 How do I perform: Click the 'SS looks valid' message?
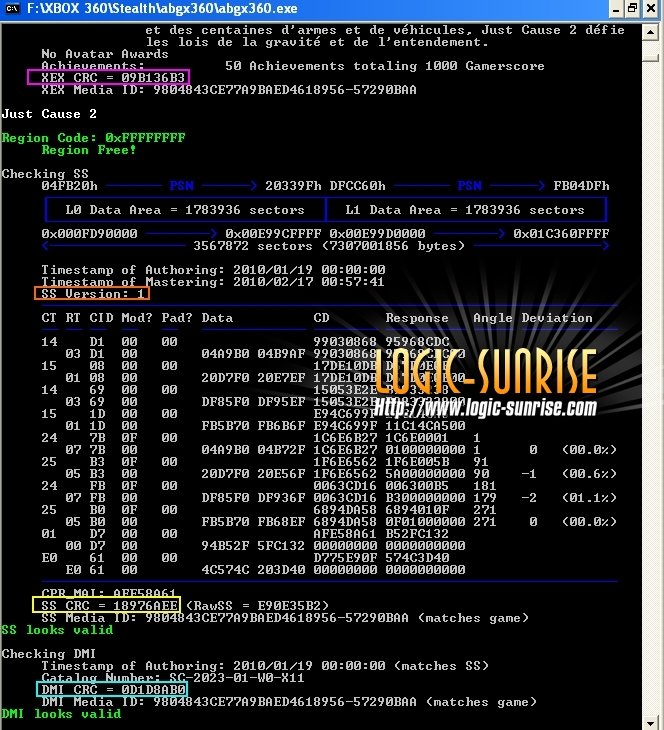click(58, 630)
